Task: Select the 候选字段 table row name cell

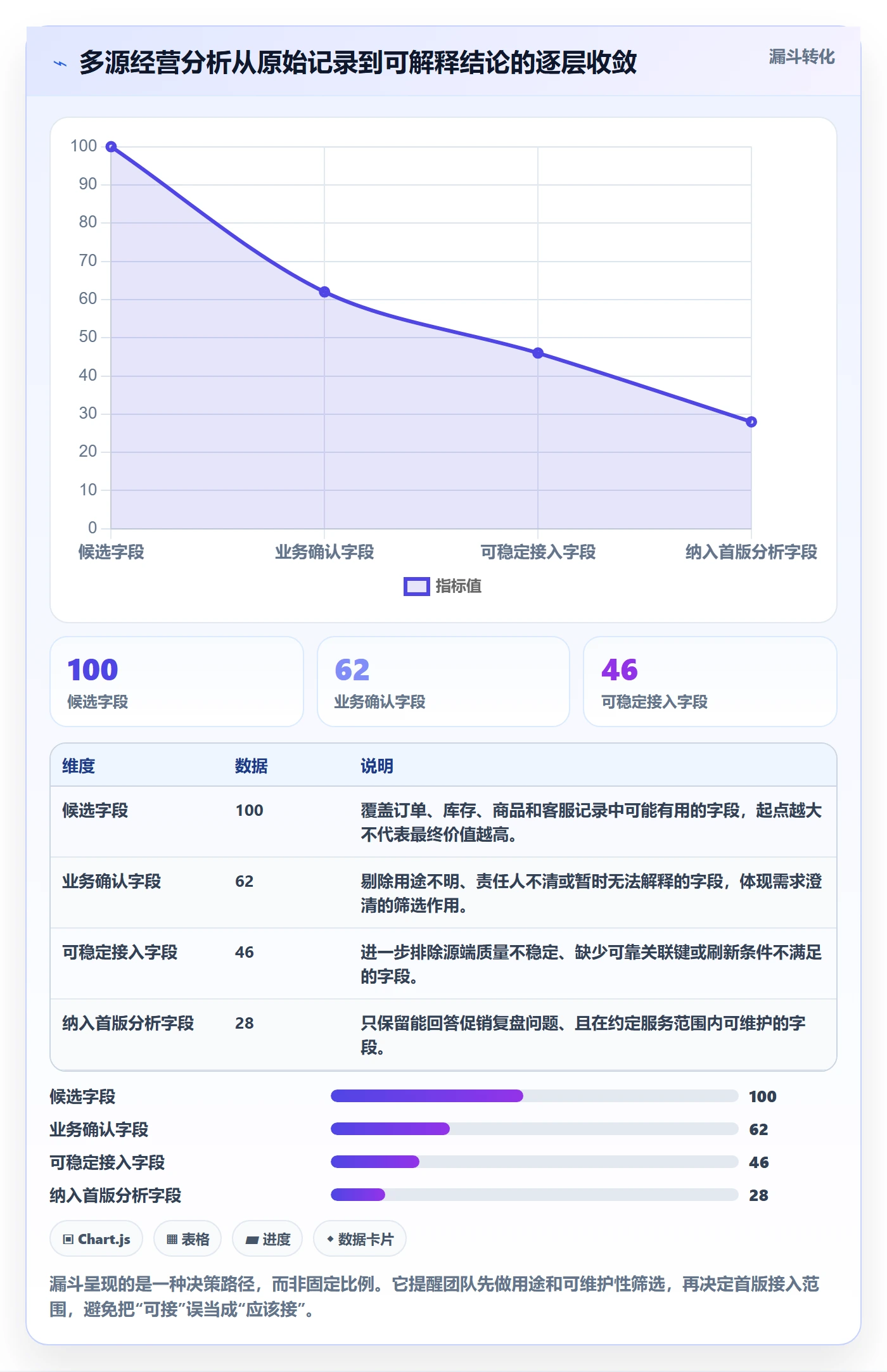Action: click(x=95, y=810)
